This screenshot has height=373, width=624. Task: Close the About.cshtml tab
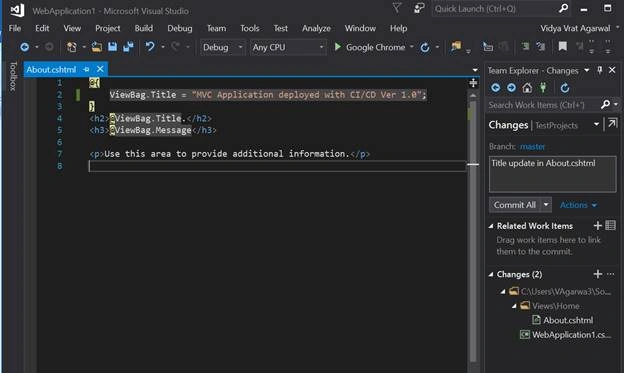(100, 69)
